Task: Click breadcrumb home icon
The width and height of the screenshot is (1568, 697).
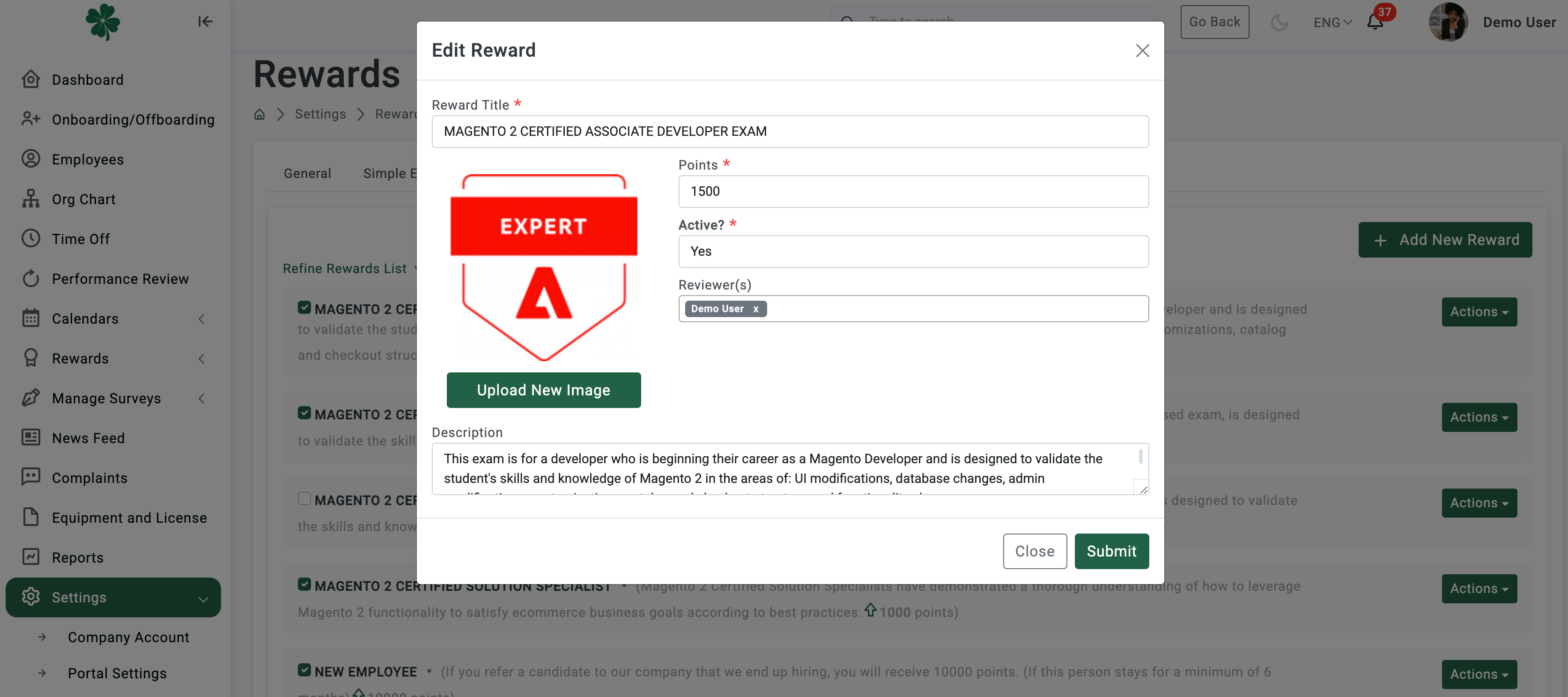Action: 259,114
